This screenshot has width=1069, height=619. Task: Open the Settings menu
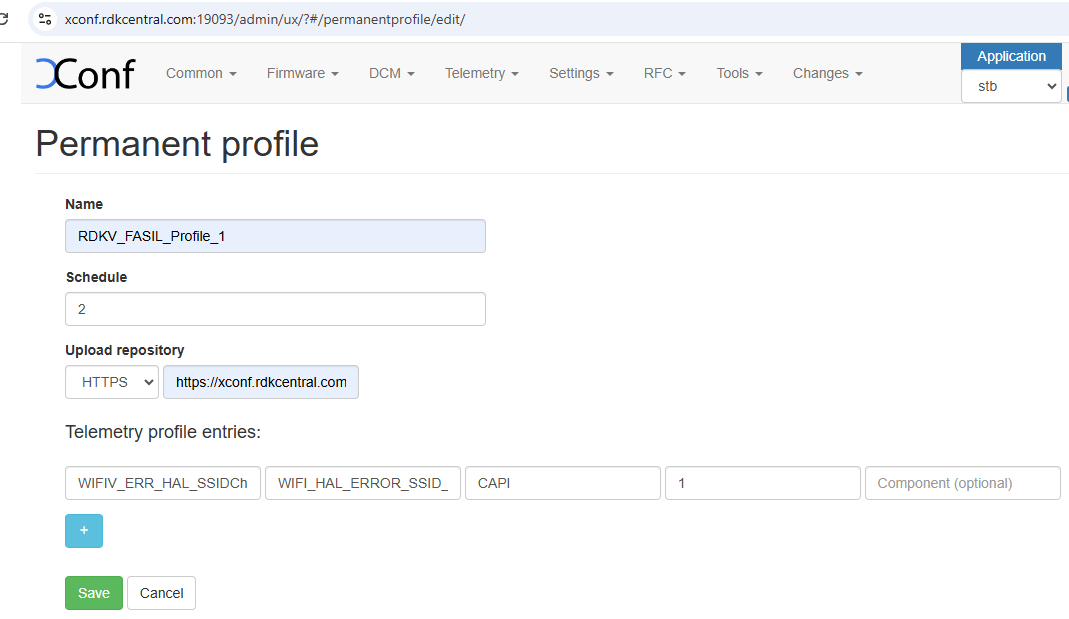(581, 73)
